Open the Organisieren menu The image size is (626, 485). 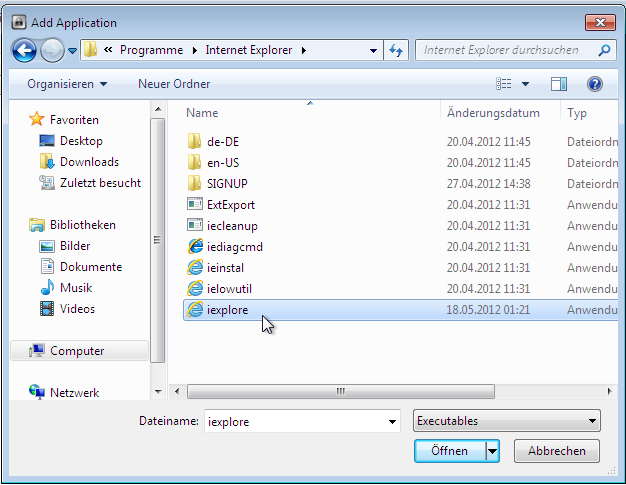pos(67,84)
